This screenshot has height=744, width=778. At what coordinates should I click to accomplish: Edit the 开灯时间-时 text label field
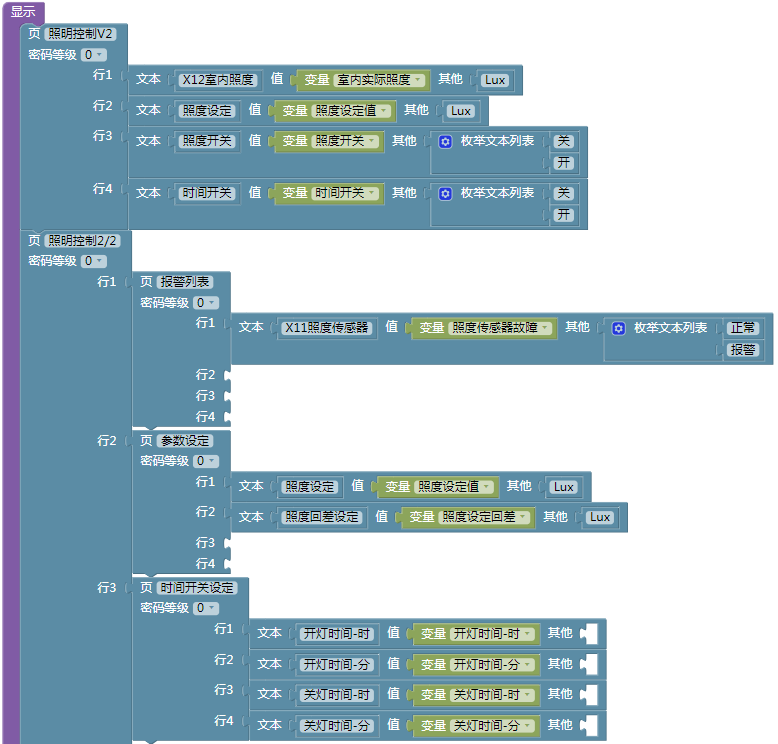[x=337, y=634]
